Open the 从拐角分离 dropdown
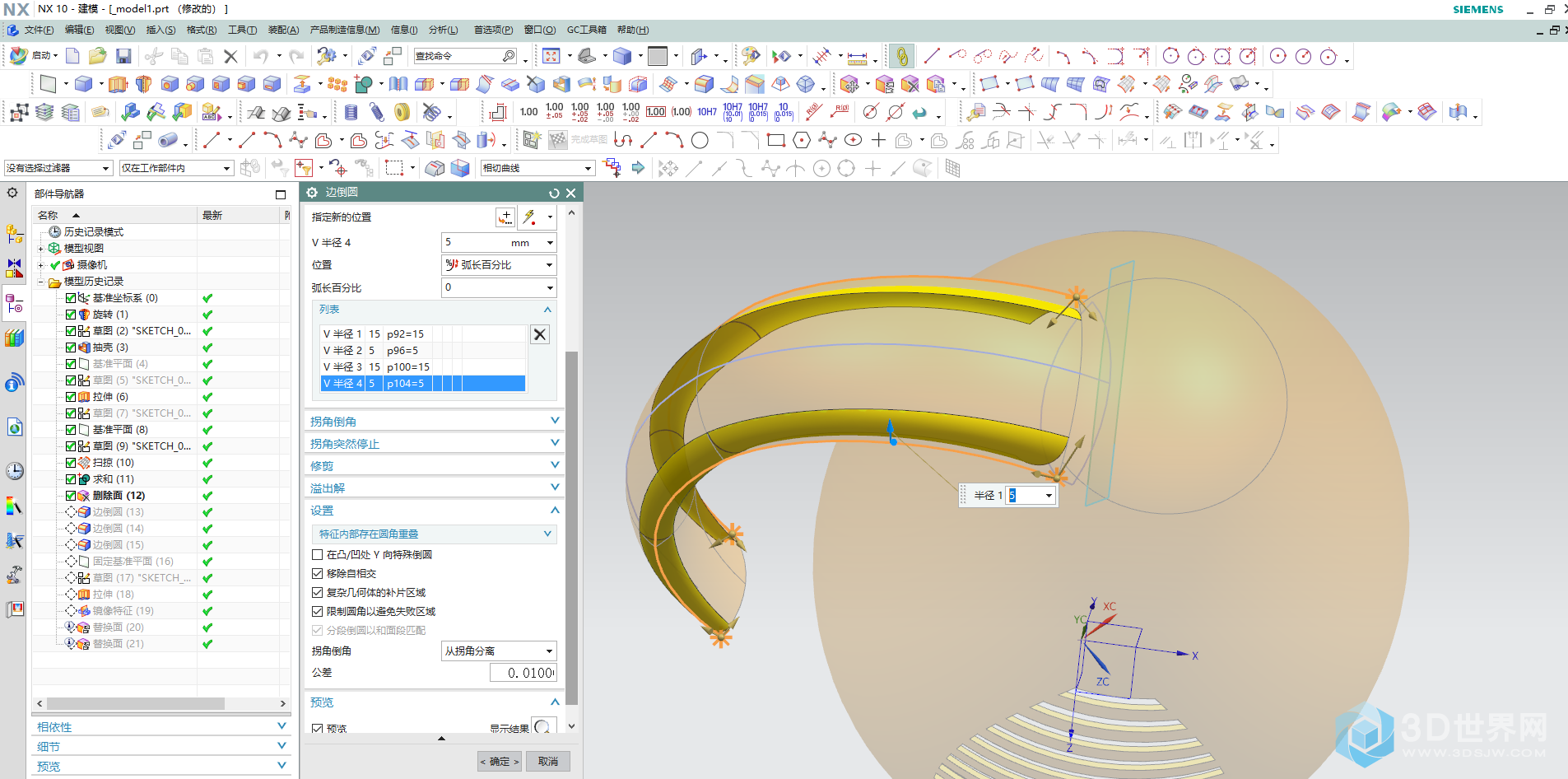Image resolution: width=1568 pixels, height=779 pixels. coord(500,651)
